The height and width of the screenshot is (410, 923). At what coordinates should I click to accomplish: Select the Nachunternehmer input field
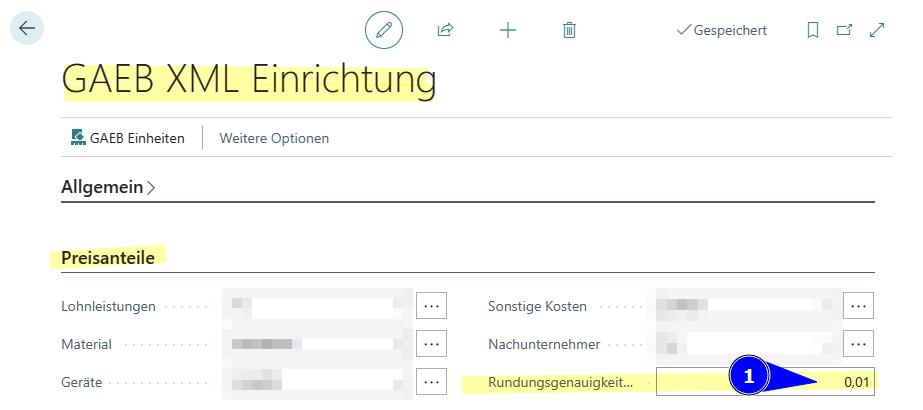[x=748, y=344]
